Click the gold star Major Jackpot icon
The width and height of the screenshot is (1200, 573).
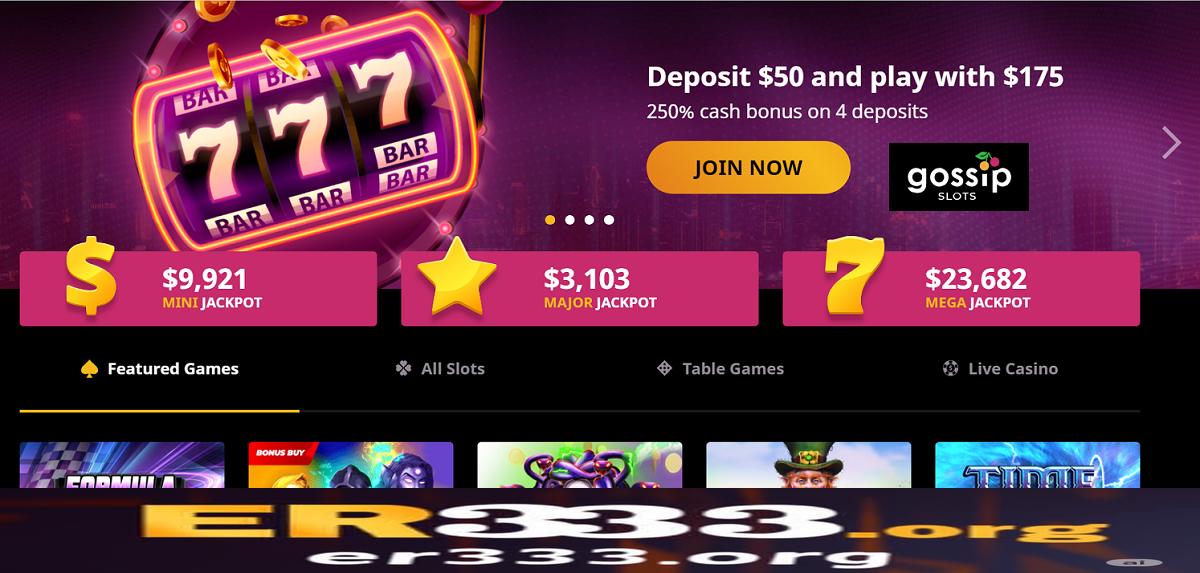tap(457, 278)
